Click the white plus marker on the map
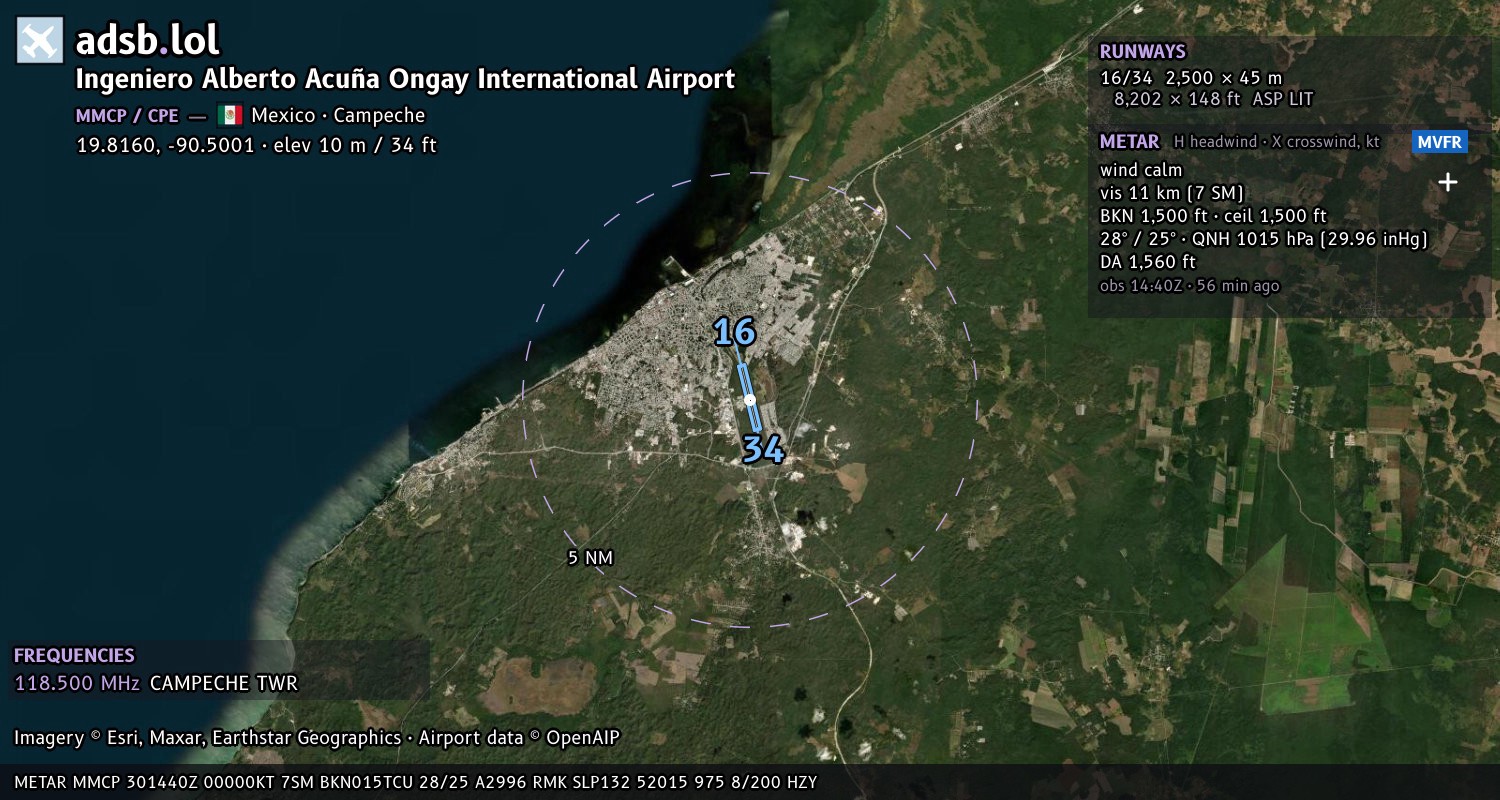The height and width of the screenshot is (800, 1500). coord(1447,182)
